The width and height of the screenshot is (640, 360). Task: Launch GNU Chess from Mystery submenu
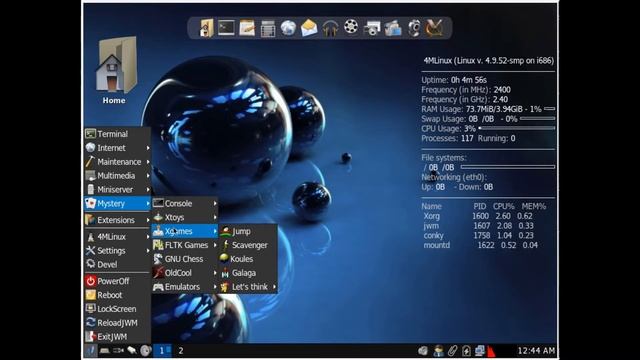tap(185, 259)
